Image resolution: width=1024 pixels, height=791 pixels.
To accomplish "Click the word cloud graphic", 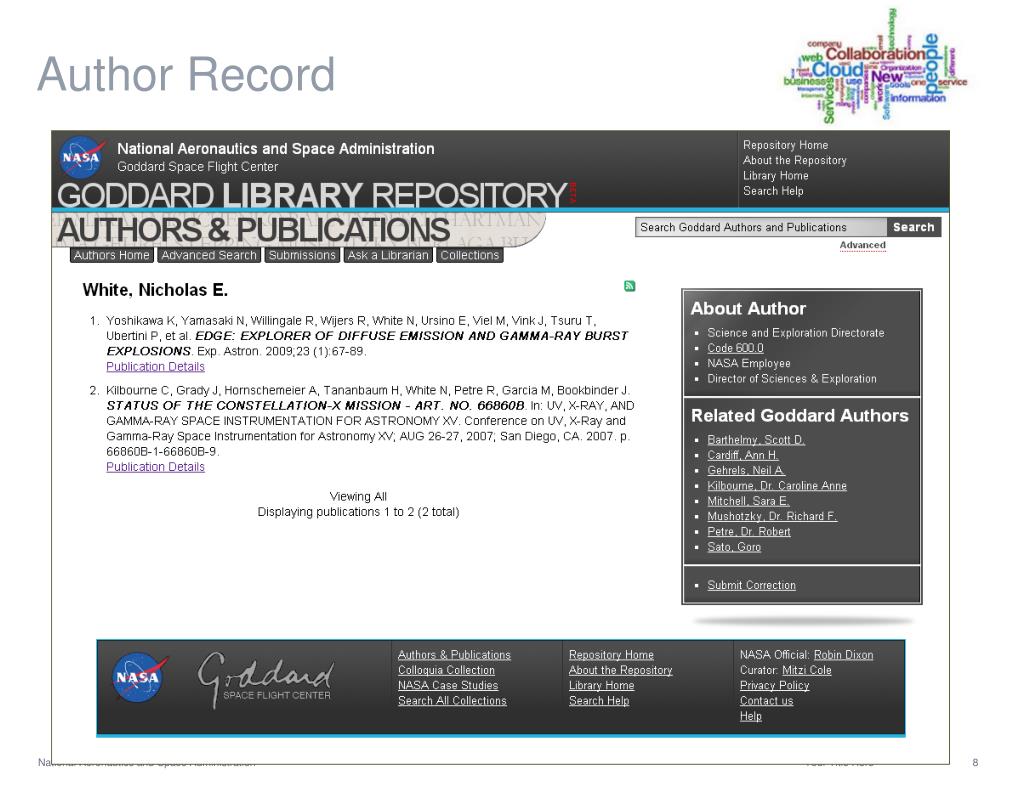I will click(x=875, y=67).
